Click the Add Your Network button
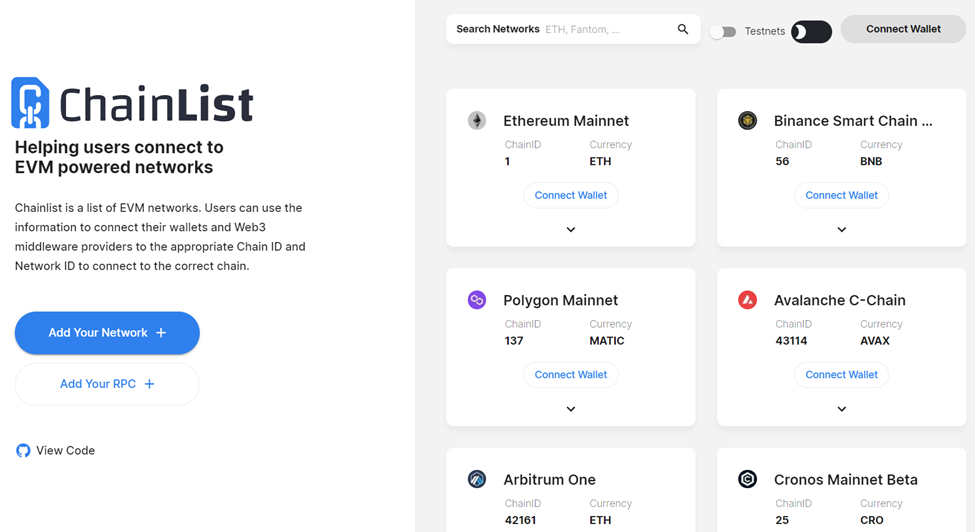The width and height of the screenshot is (975, 532). coord(107,333)
